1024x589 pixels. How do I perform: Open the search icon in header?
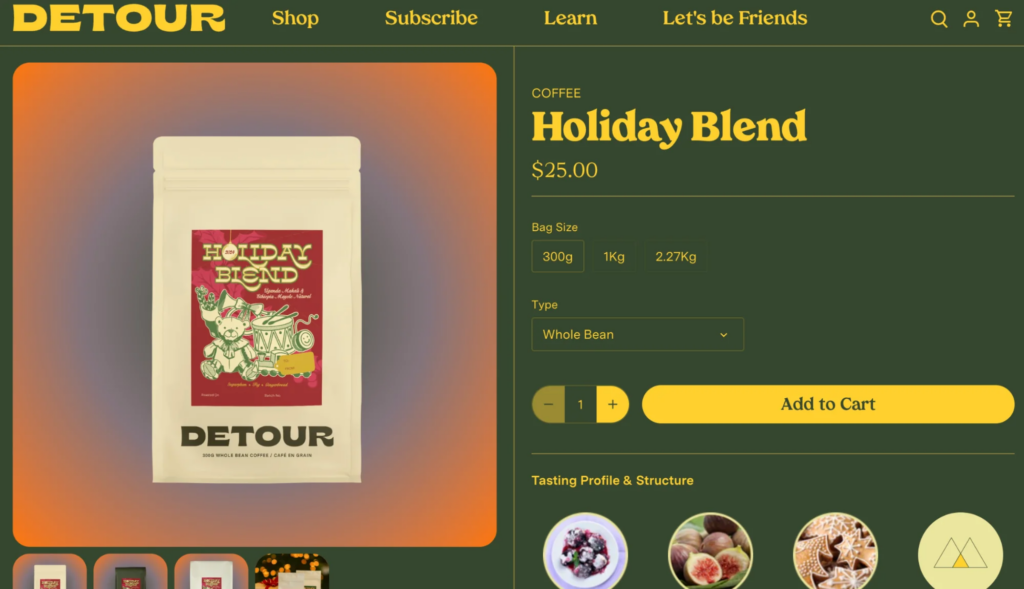[938, 19]
